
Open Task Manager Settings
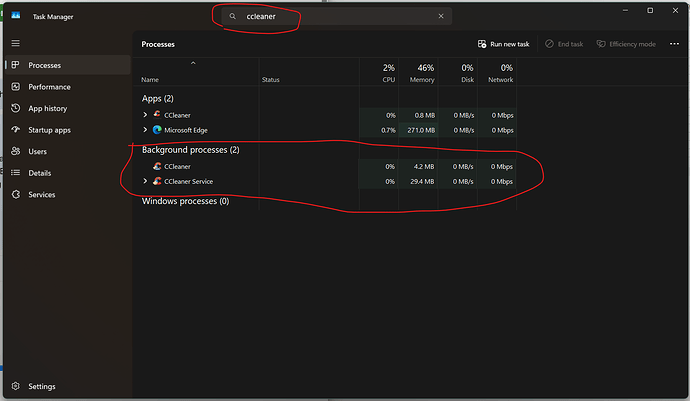pos(69,386)
